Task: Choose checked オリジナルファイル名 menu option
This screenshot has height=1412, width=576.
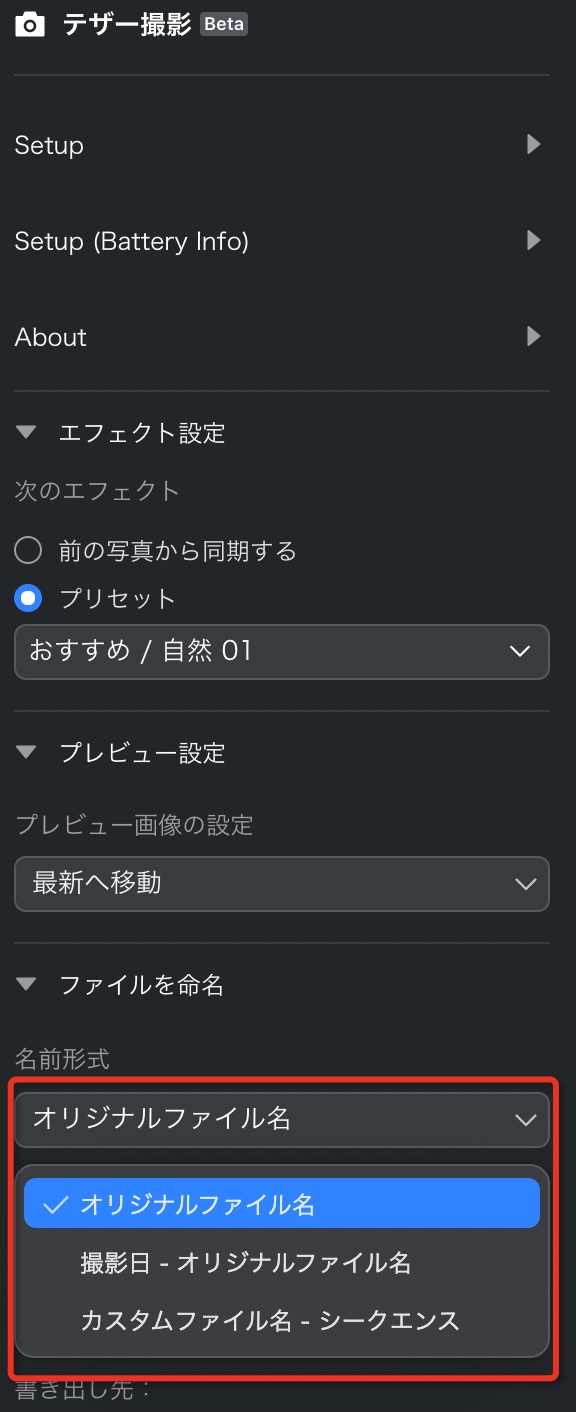Action: [x=282, y=1203]
